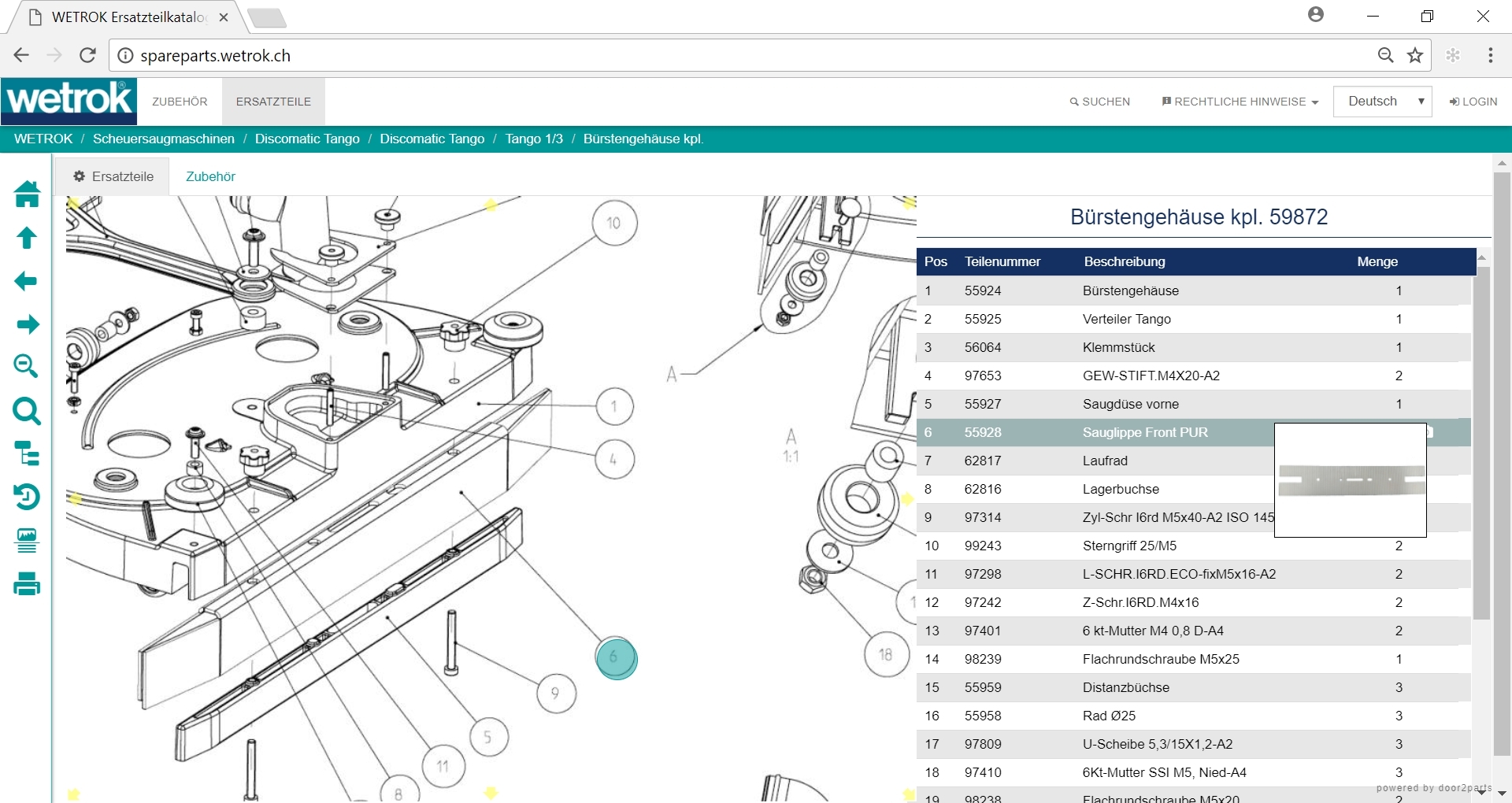Click the sidebar icon just above the printer
The height and width of the screenshot is (803, 1512).
click(x=27, y=540)
